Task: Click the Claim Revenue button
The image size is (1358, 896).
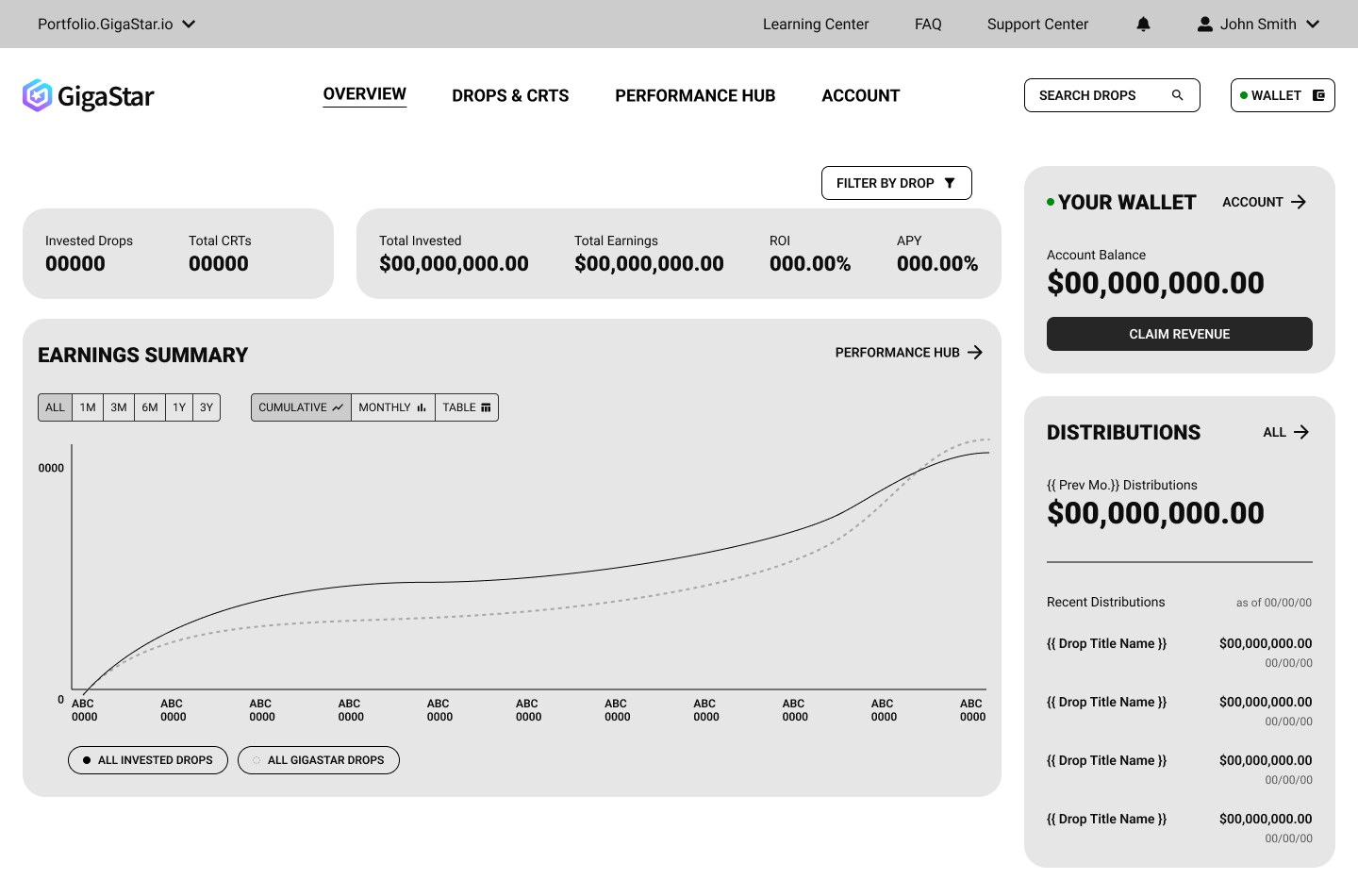Action: (1180, 334)
